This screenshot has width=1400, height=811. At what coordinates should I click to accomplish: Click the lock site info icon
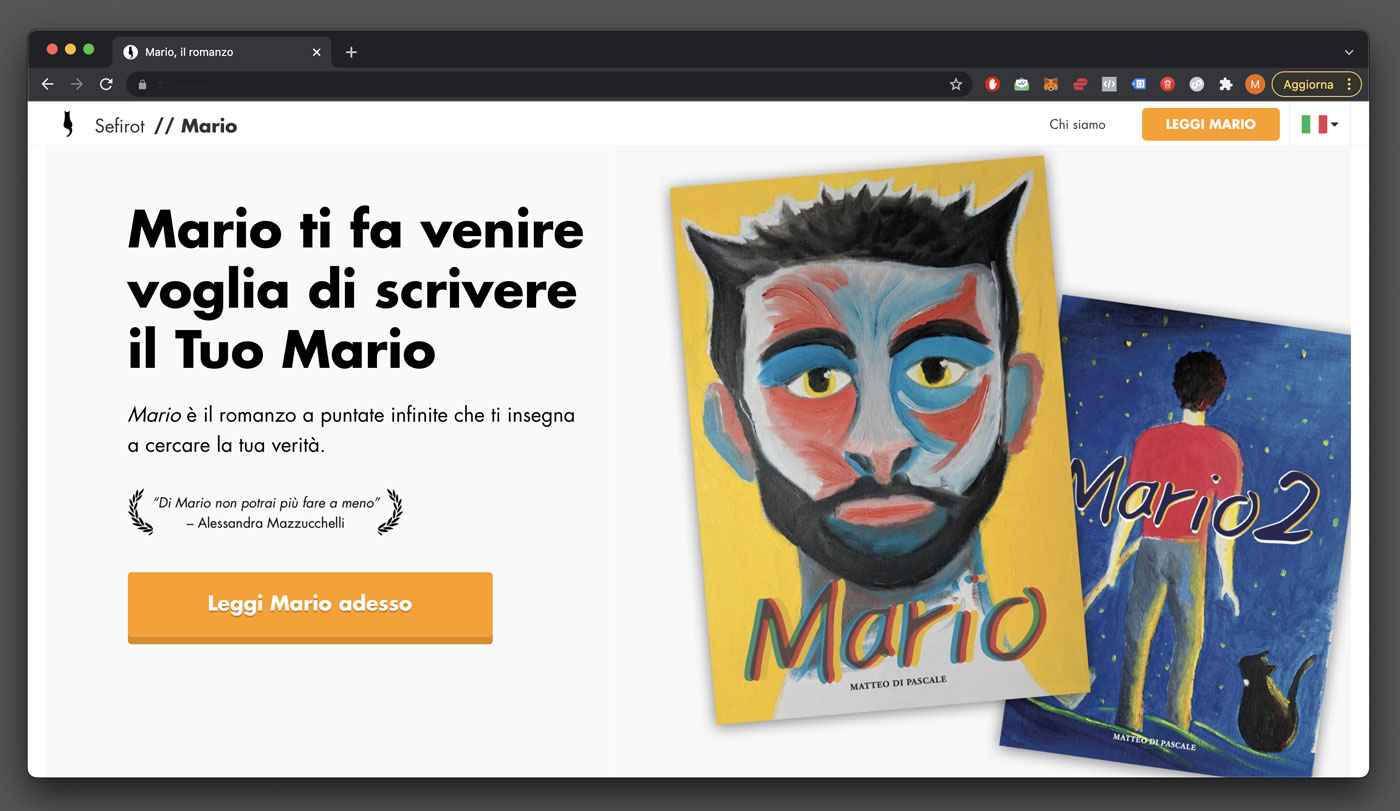coord(142,85)
